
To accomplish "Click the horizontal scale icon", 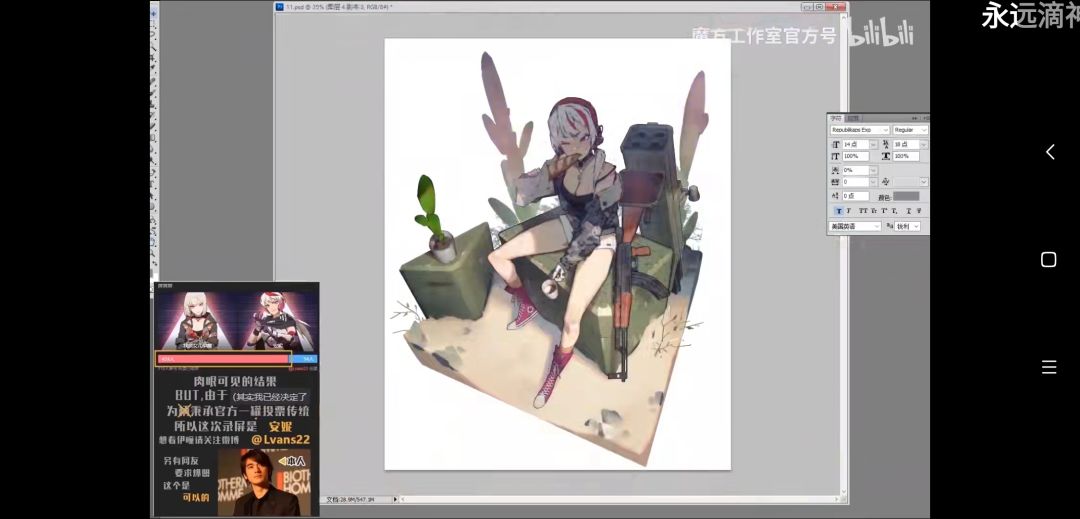I will tap(886, 156).
